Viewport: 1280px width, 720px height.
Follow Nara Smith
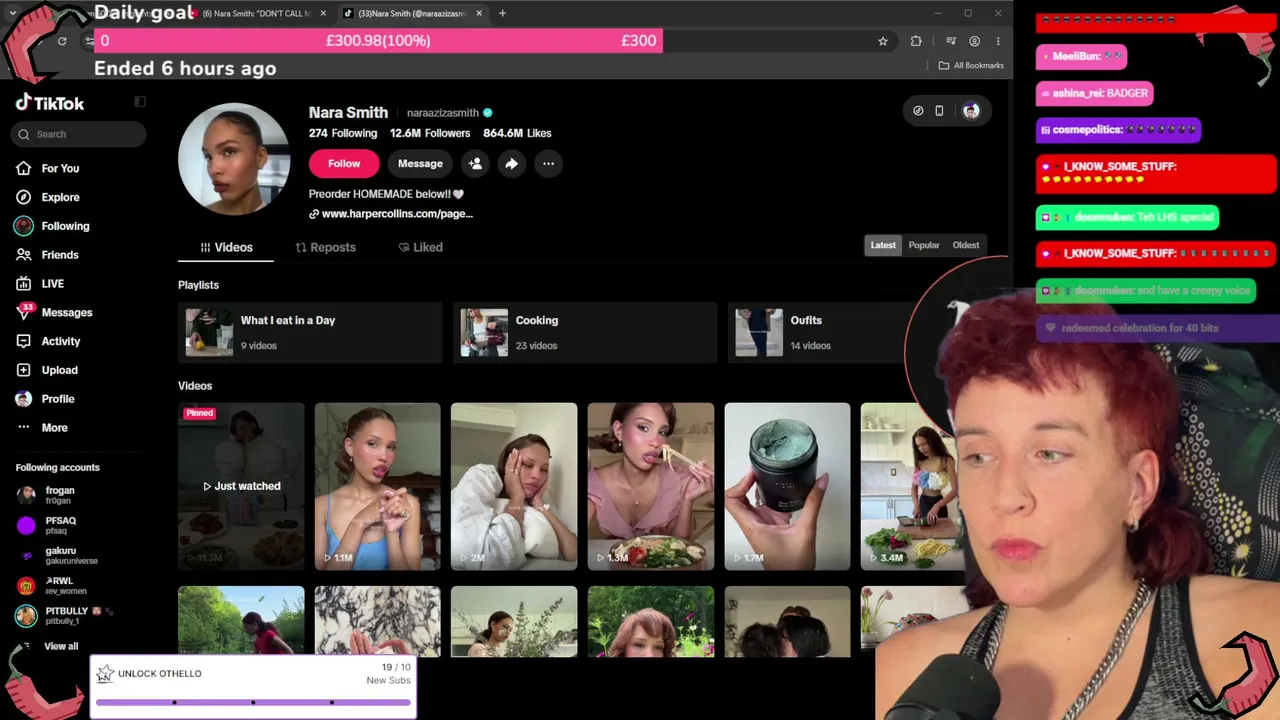[x=344, y=164]
